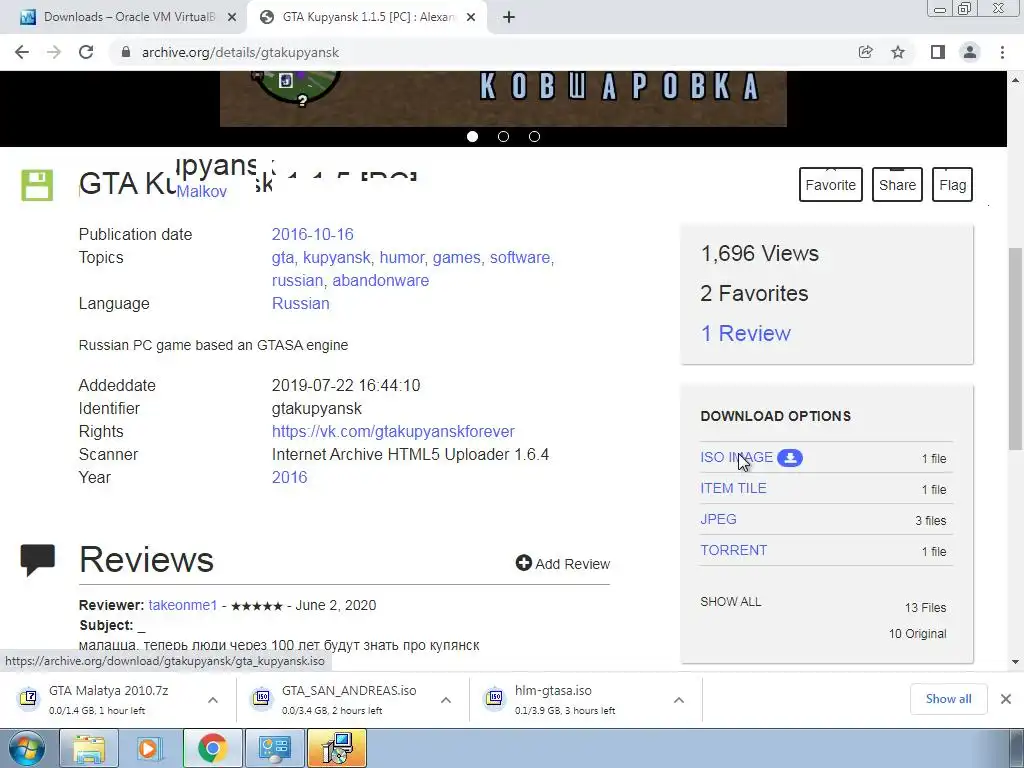
Task: Click the blue download icon beside ISO IMAGE
Action: coord(790,458)
